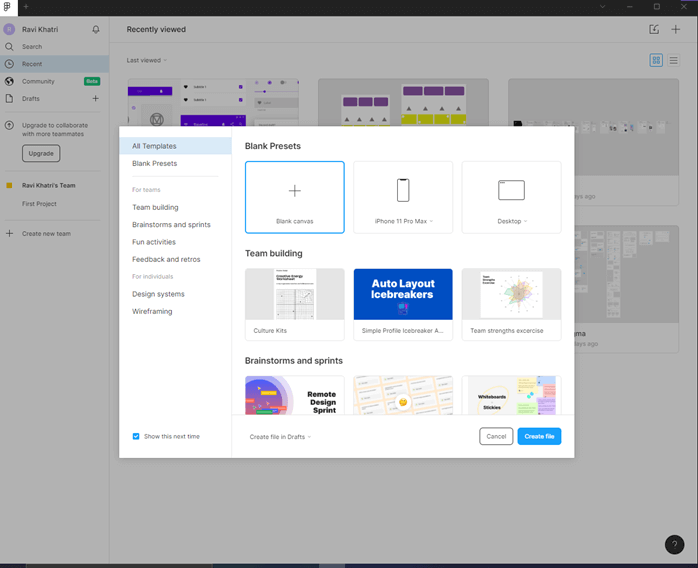This screenshot has height=568, width=698.
Task: Select the Blank canvas preset
Action: pos(295,197)
